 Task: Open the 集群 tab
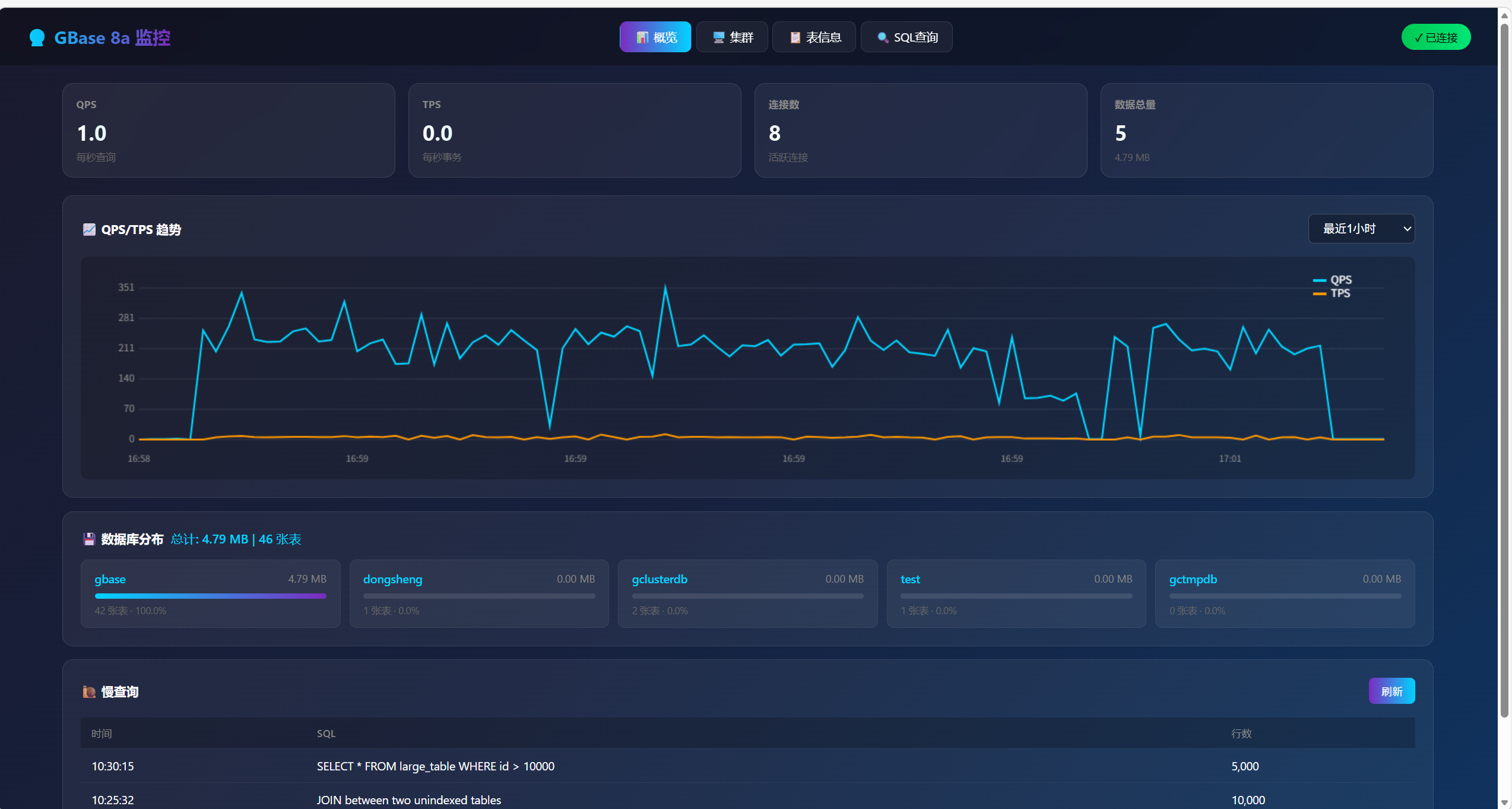[x=732, y=37]
